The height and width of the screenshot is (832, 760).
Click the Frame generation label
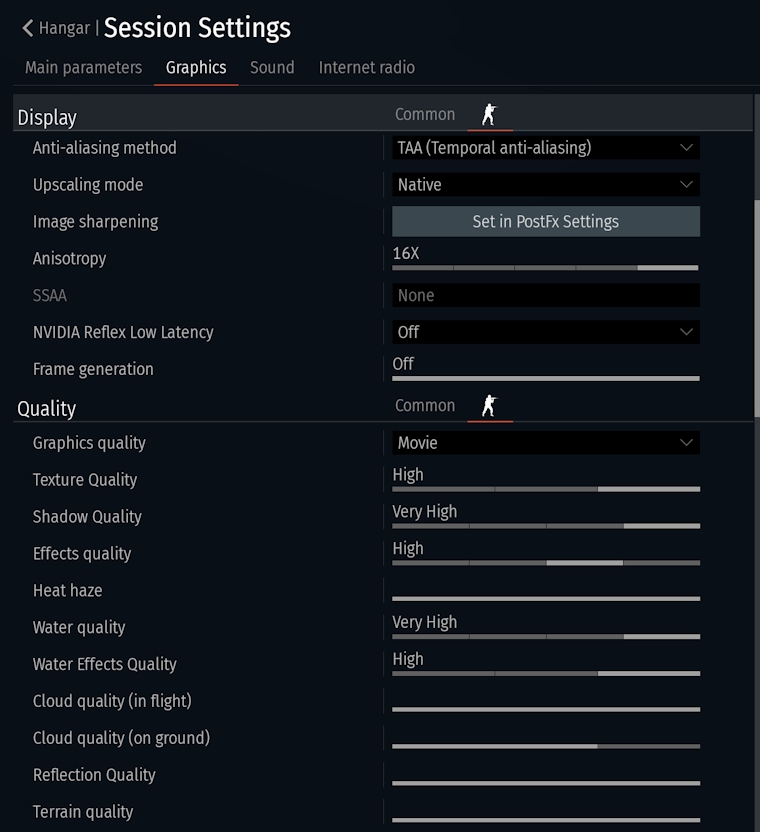[x=93, y=369]
